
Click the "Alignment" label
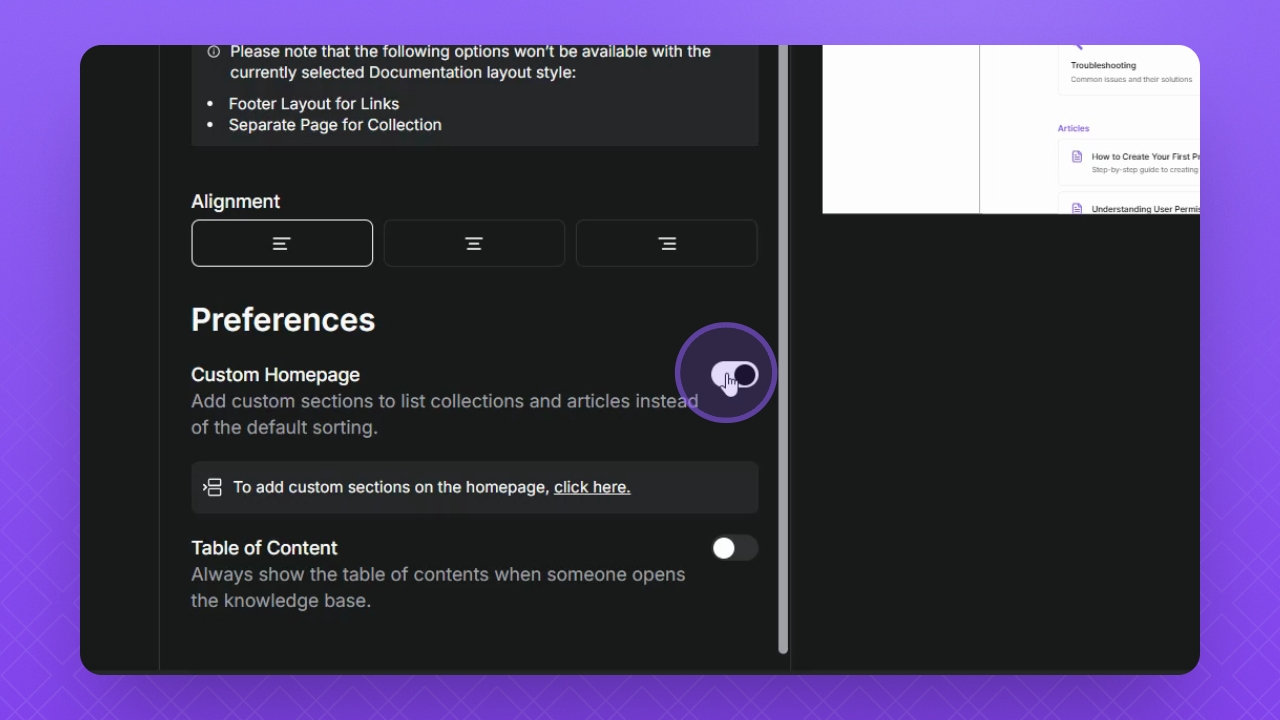[235, 201]
